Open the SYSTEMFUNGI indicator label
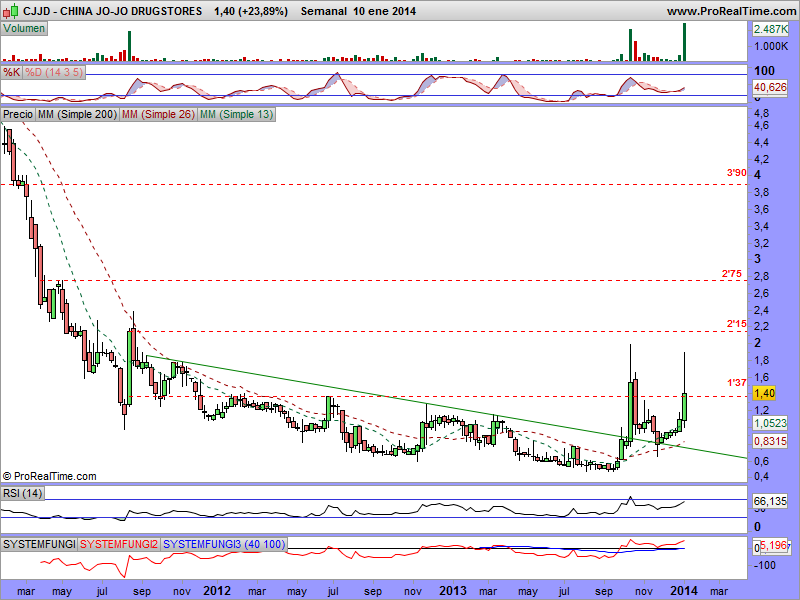Viewport: 800px width, 600px height. (x=39, y=544)
